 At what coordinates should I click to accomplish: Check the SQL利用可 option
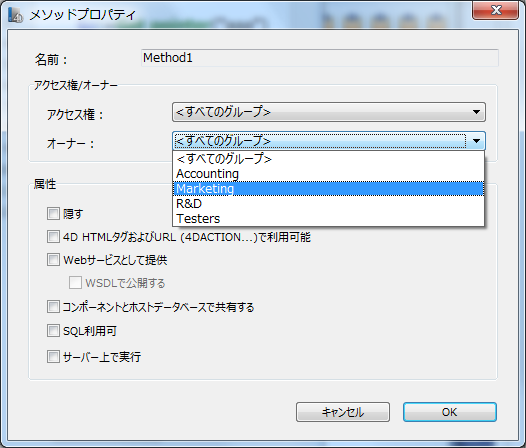pos(53,331)
